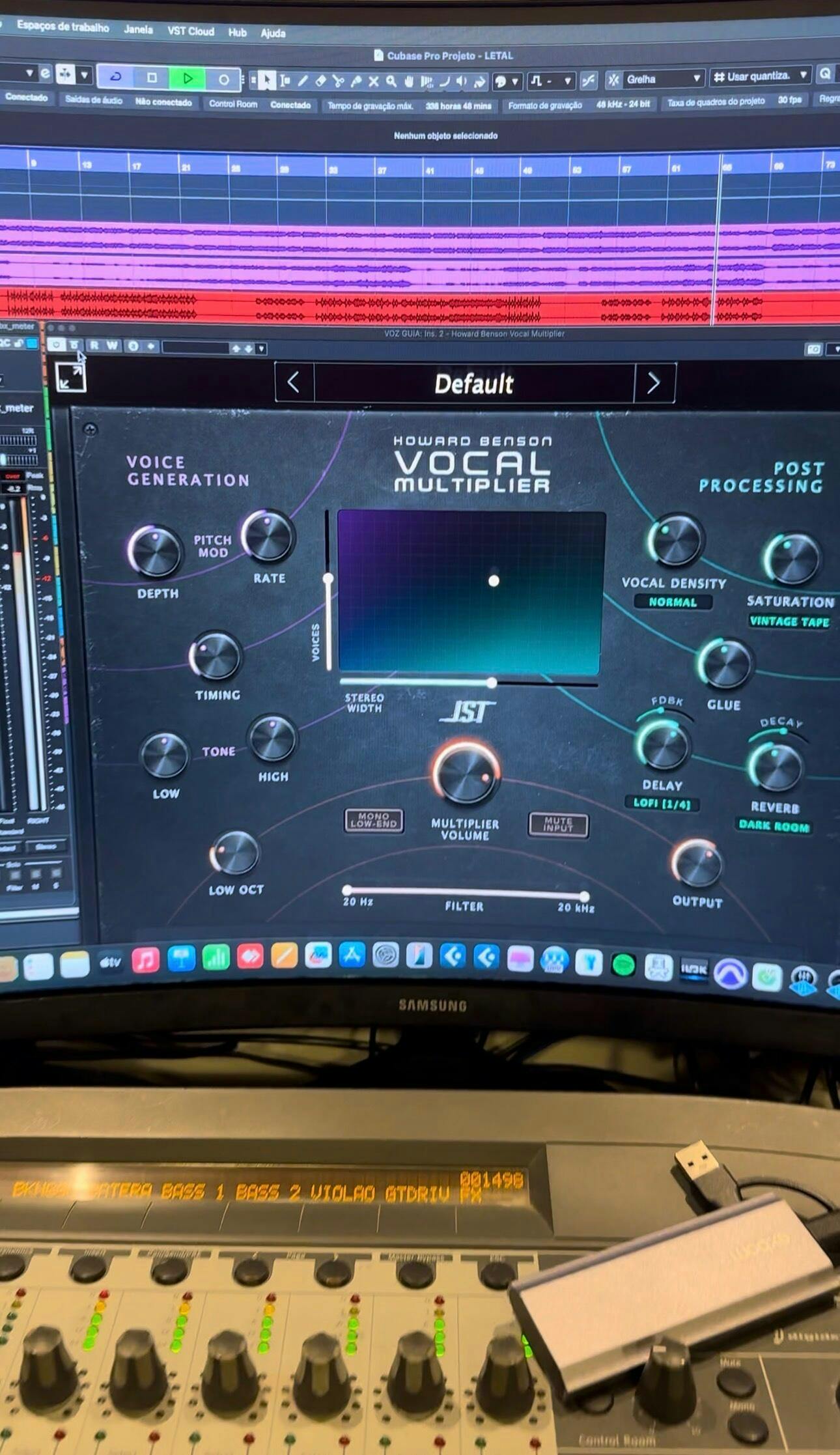Open Music app in the Dock
Screen dimensions: 840x1455
pos(145,959)
